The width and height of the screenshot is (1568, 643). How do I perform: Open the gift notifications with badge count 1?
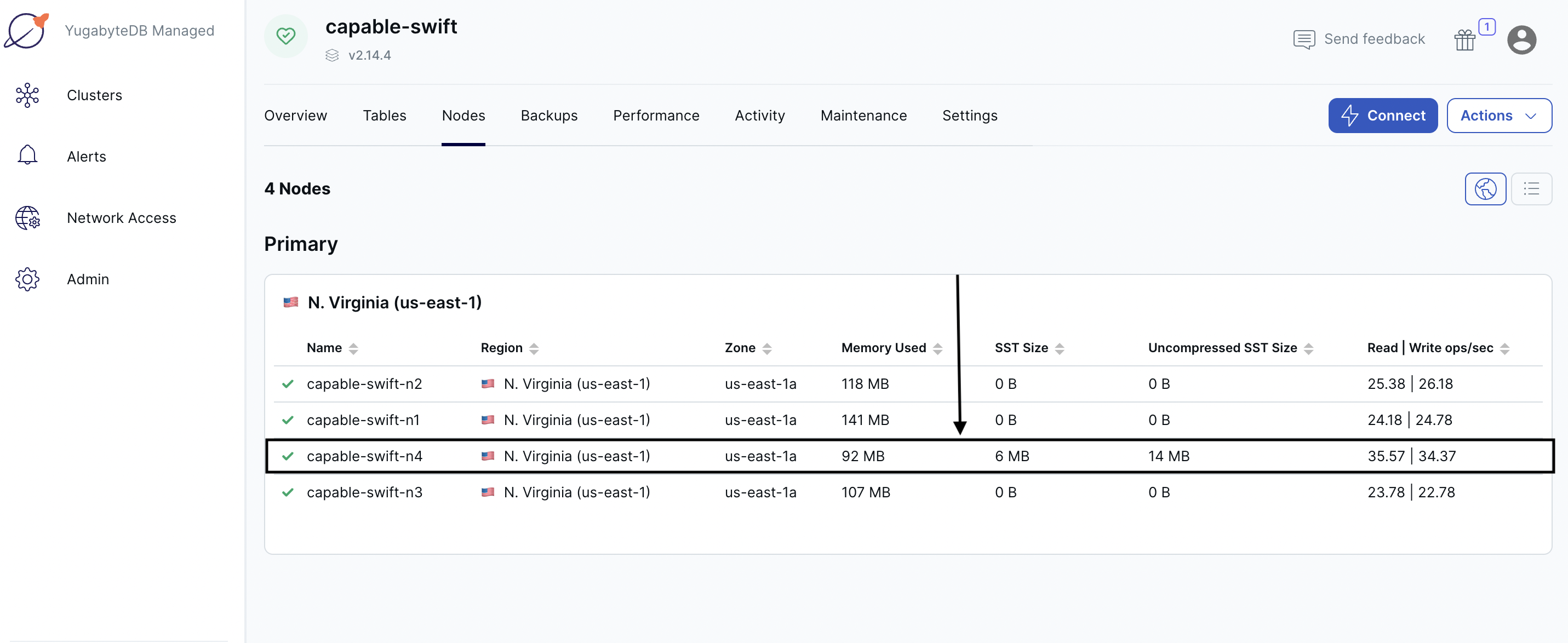click(1466, 39)
